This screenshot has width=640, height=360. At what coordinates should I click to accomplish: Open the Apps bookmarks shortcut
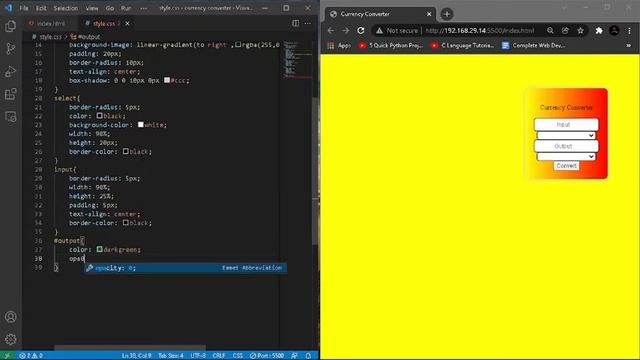(x=339, y=45)
